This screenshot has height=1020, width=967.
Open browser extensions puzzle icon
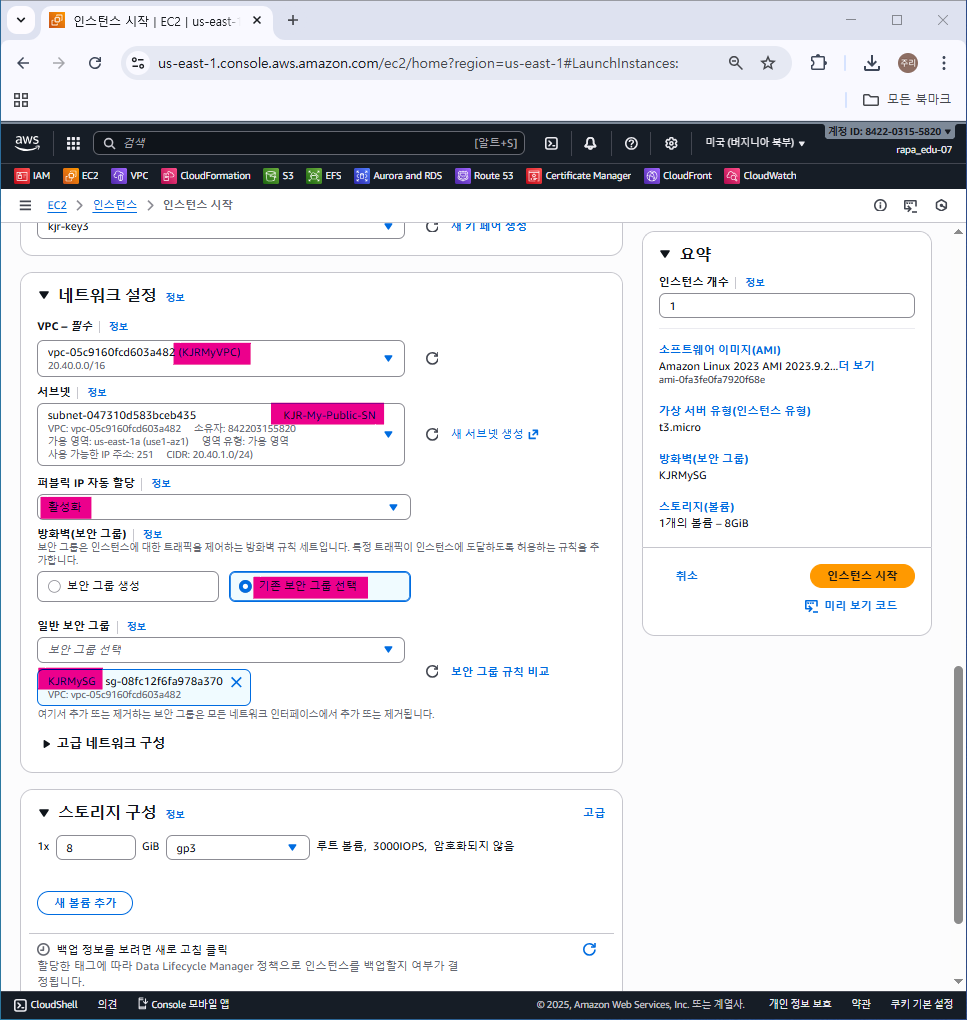[818, 63]
